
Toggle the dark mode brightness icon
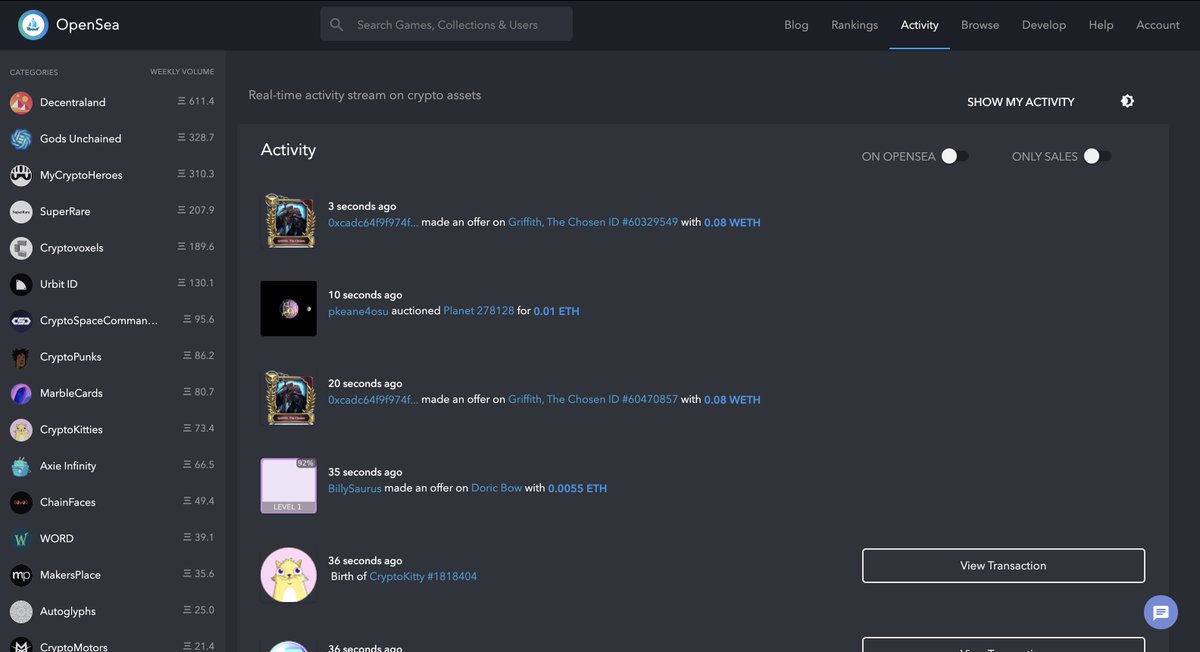coord(1127,101)
